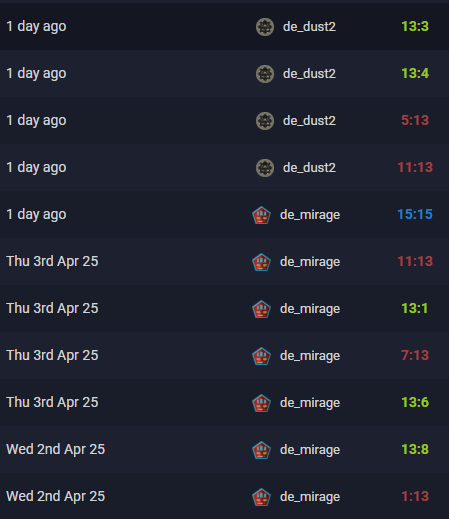Open the 7:13 de_mirage match
The image size is (449, 519).
coord(415,355)
